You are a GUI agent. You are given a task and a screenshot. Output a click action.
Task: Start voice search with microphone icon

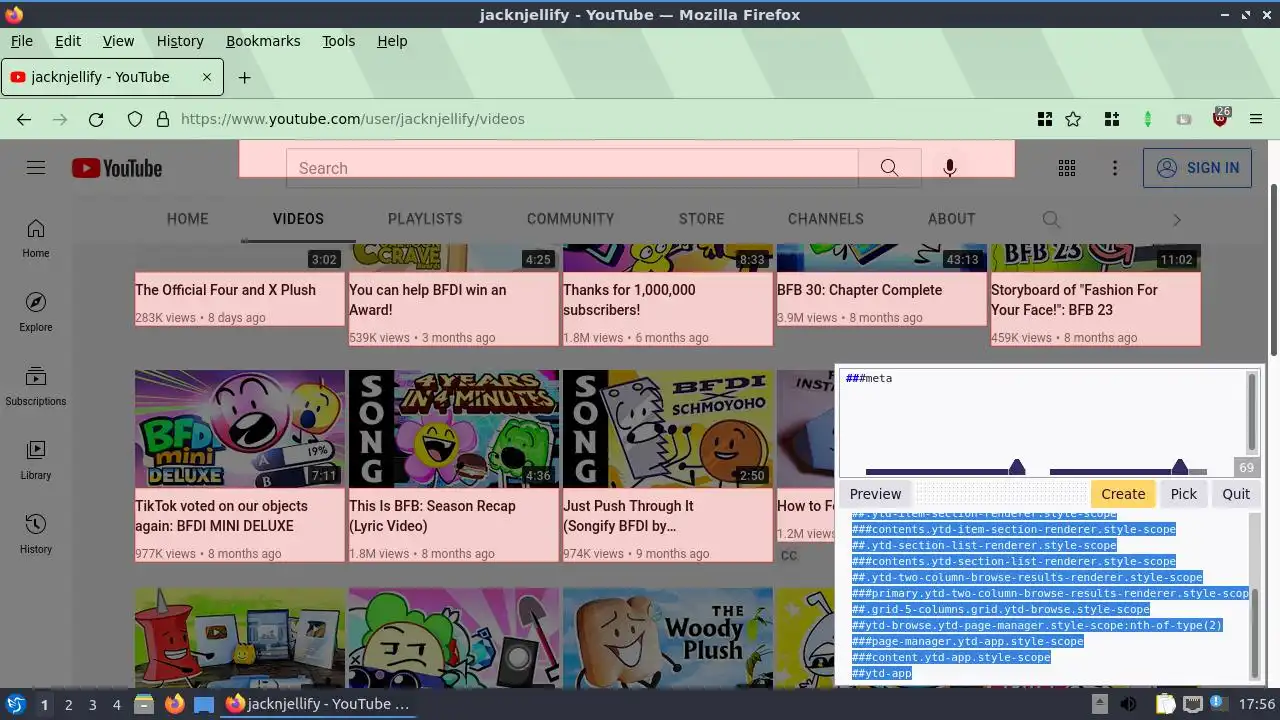(950, 168)
